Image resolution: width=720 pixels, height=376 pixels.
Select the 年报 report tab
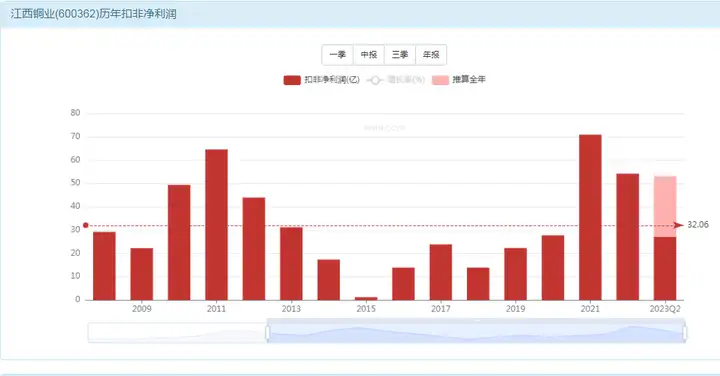pos(431,55)
